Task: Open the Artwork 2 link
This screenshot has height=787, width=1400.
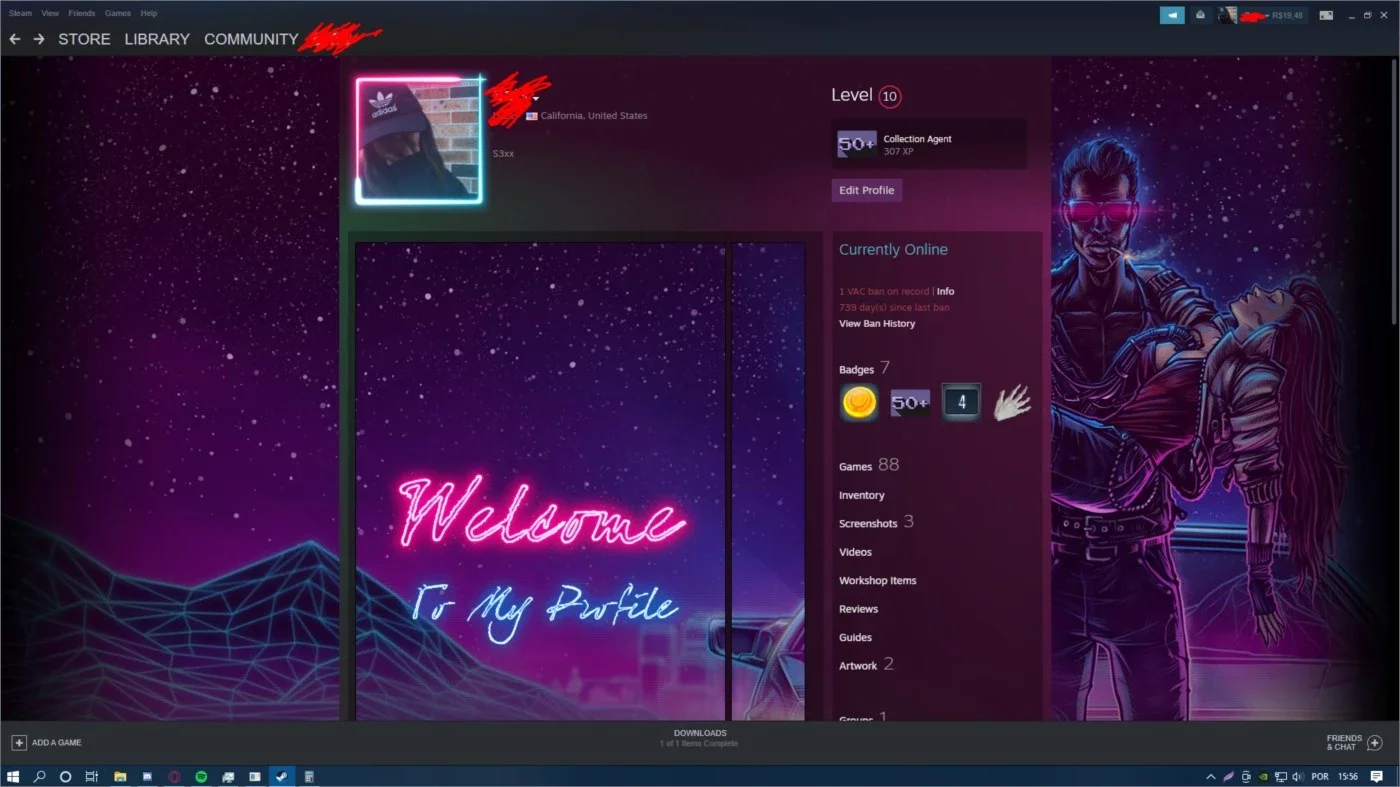Action: [x=866, y=665]
